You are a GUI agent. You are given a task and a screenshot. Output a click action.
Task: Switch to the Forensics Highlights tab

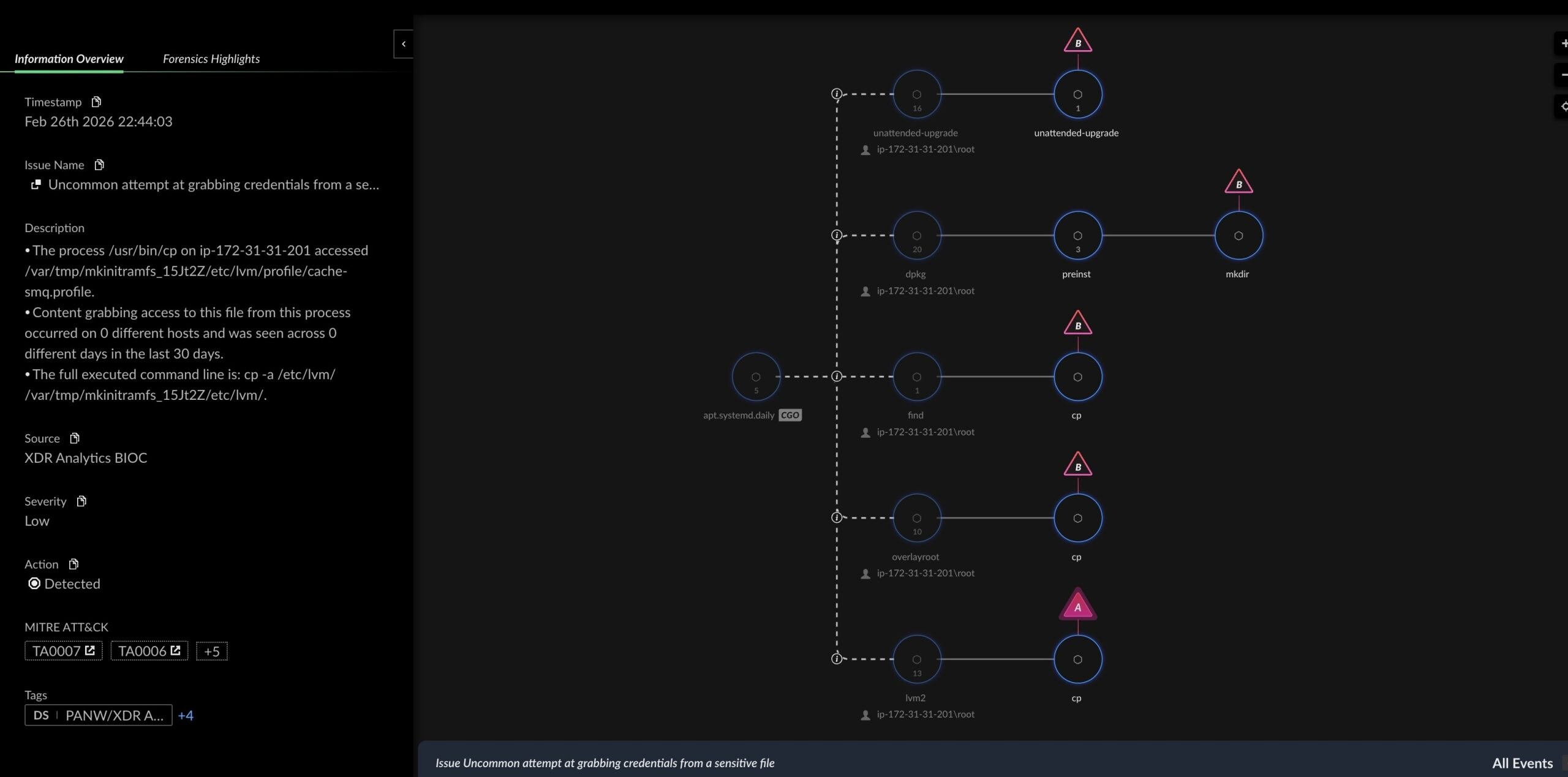211,59
